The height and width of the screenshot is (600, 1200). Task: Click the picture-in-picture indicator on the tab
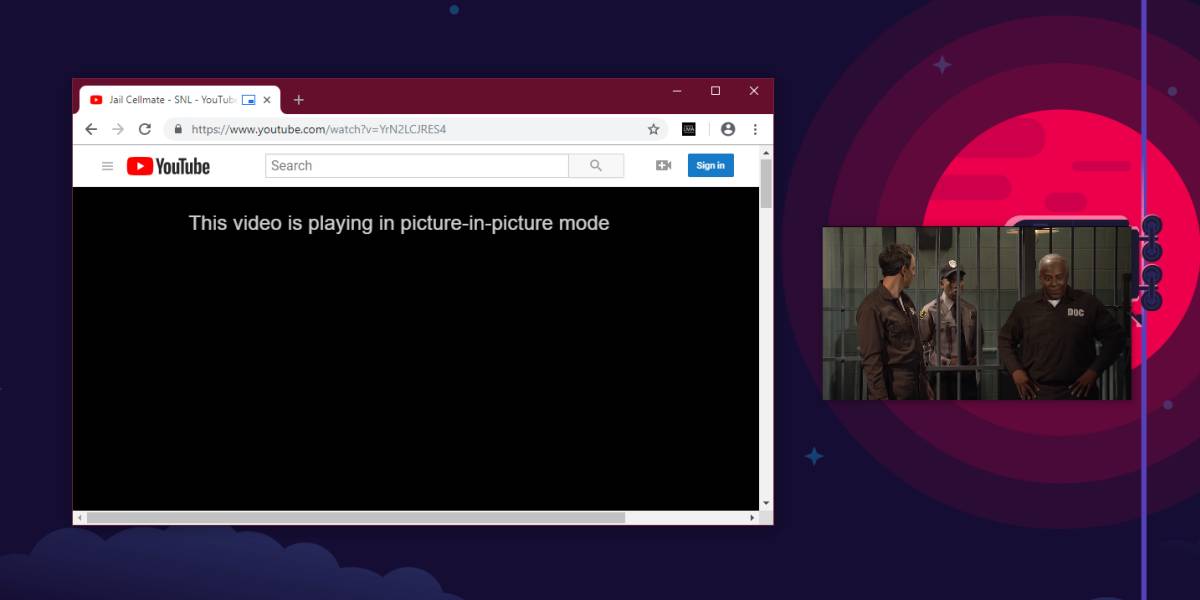pos(248,100)
